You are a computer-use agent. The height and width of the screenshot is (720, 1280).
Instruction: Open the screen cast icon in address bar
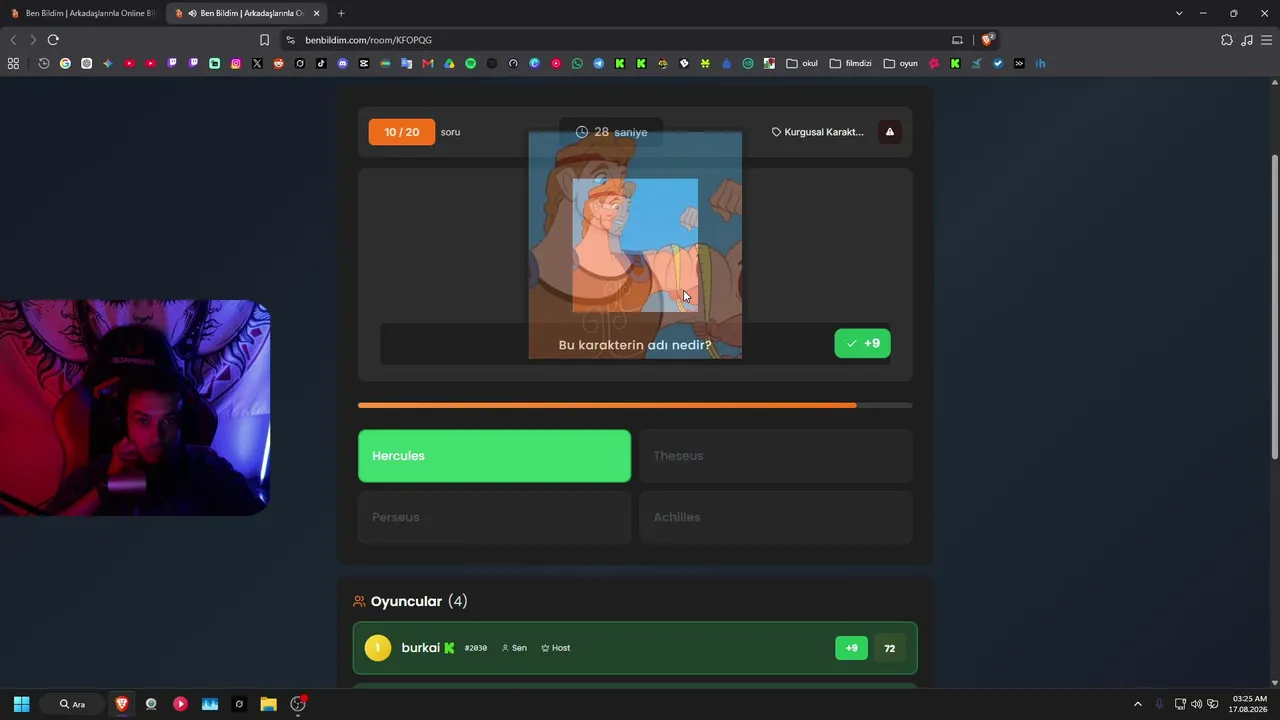click(957, 40)
